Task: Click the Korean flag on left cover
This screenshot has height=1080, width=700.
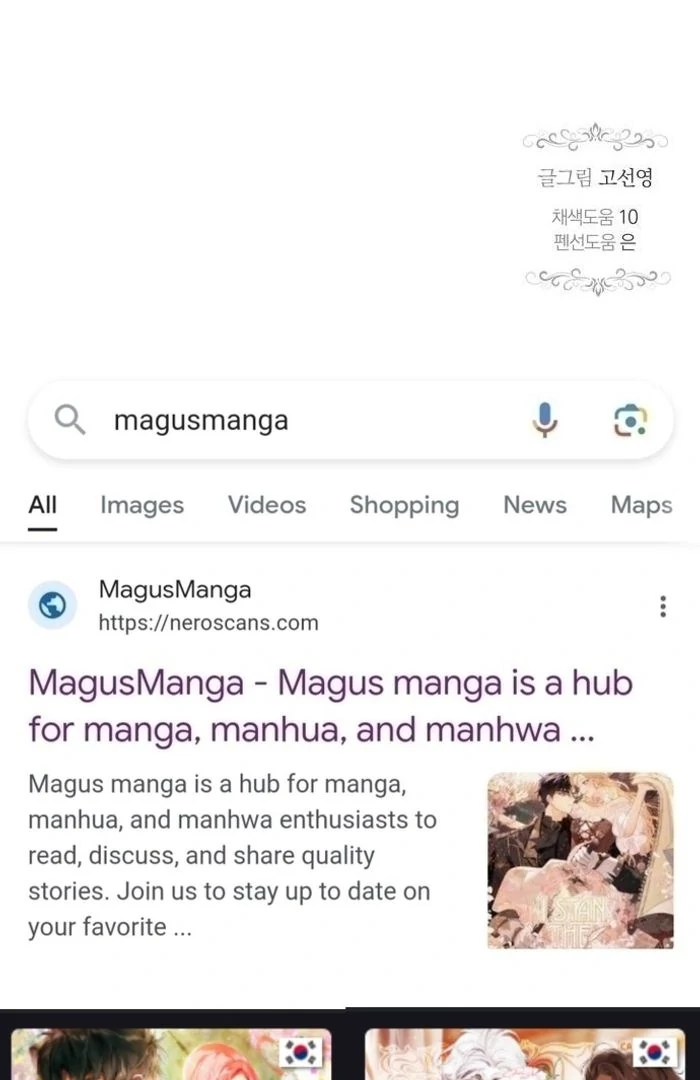Action: point(302,1052)
